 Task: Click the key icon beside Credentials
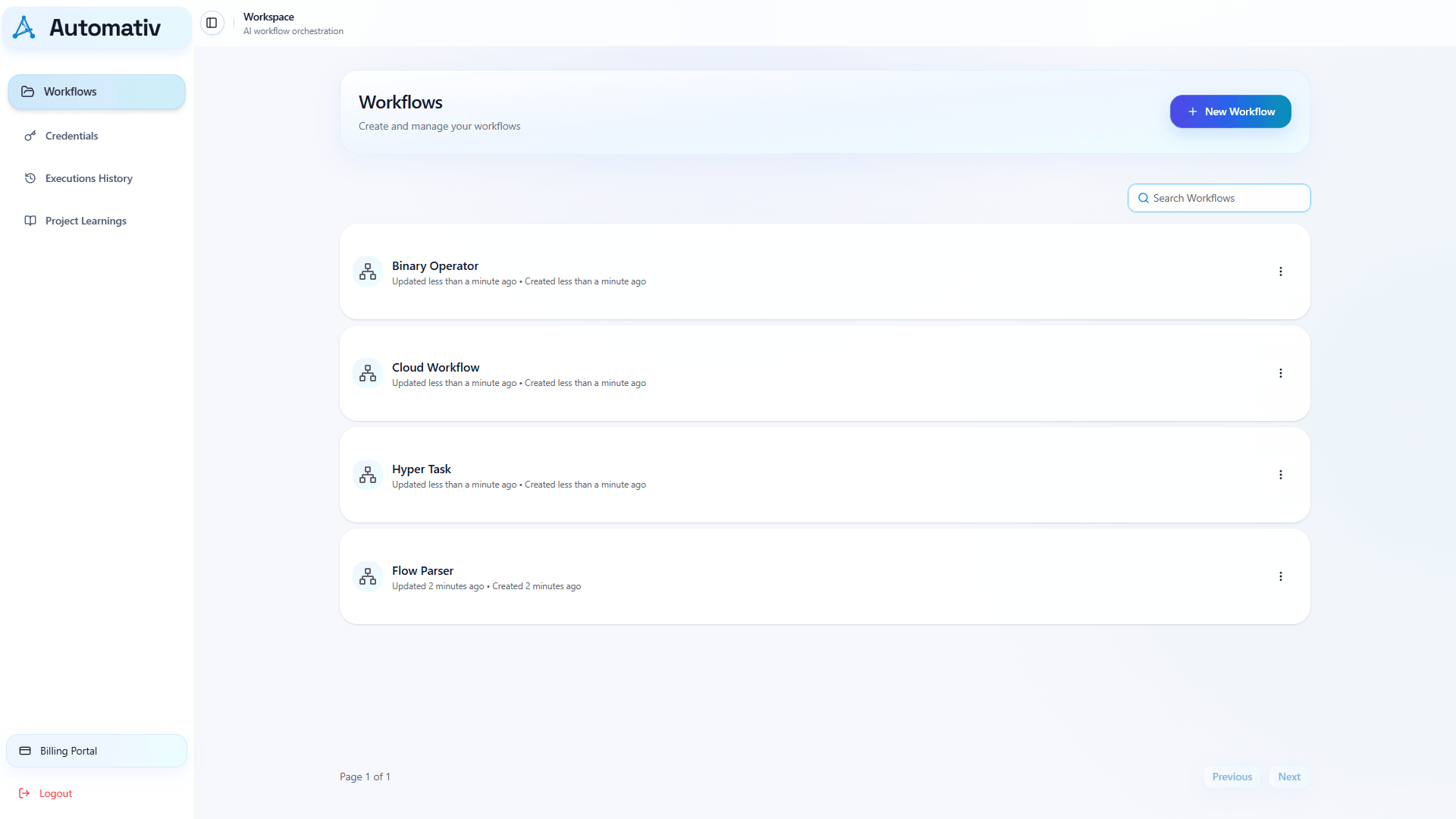tap(30, 136)
